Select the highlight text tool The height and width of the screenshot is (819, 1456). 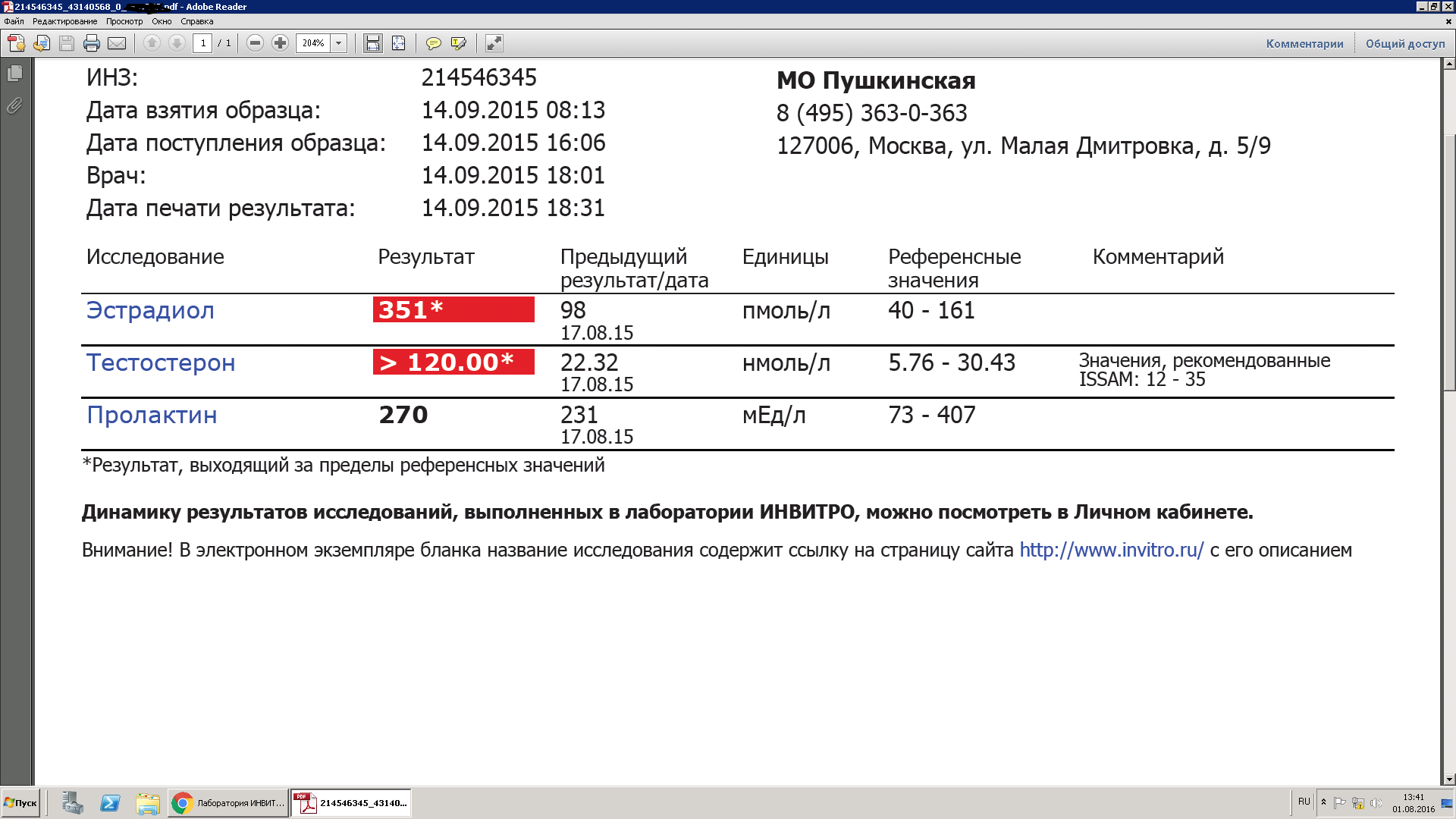[458, 43]
